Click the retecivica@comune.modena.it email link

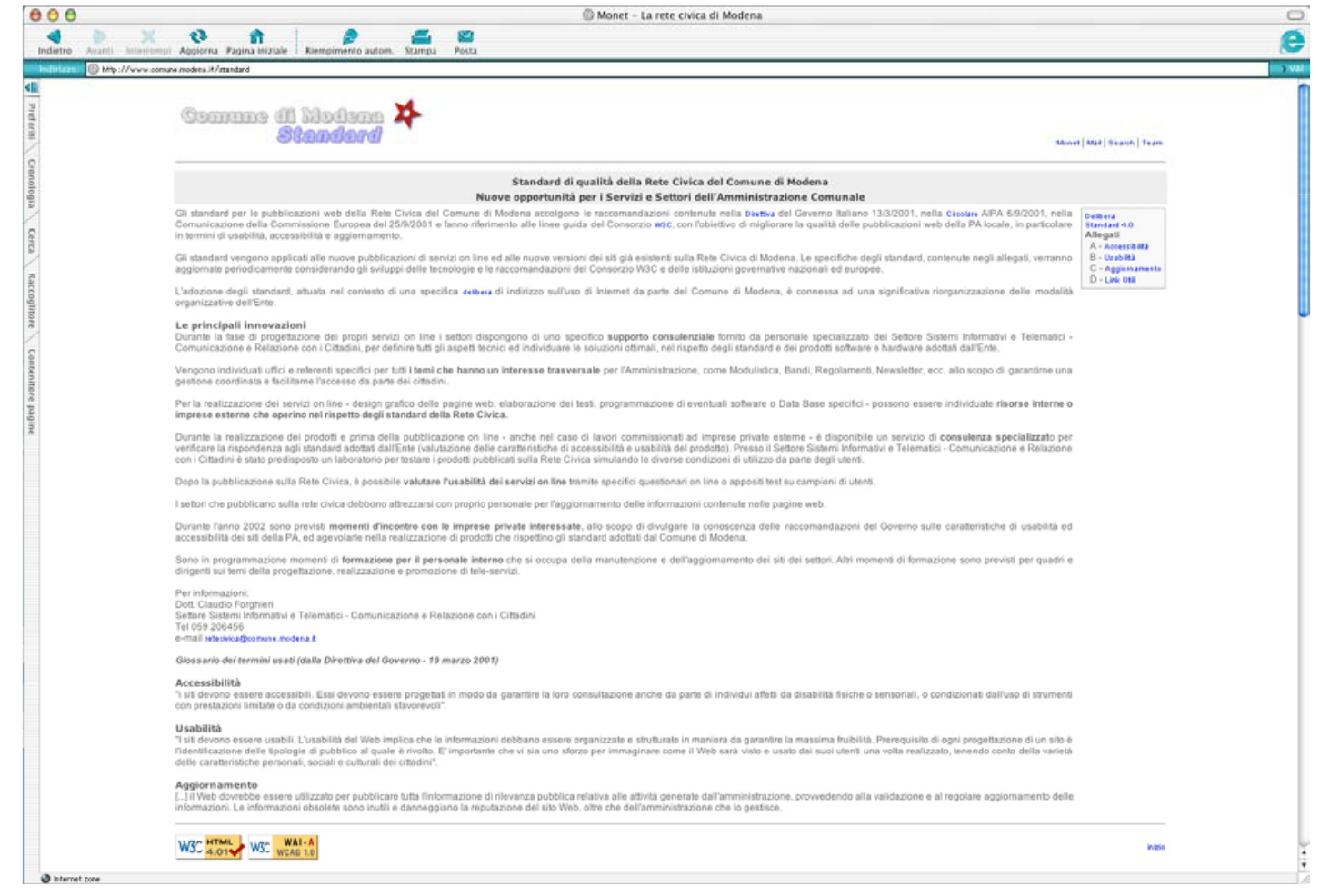[x=260, y=639]
